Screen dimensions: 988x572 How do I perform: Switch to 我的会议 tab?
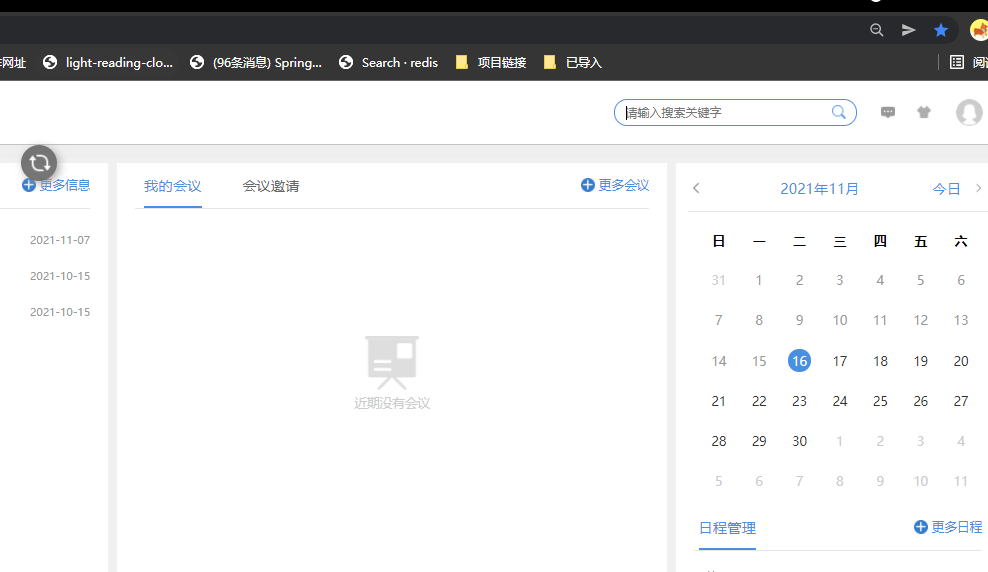[x=173, y=186]
